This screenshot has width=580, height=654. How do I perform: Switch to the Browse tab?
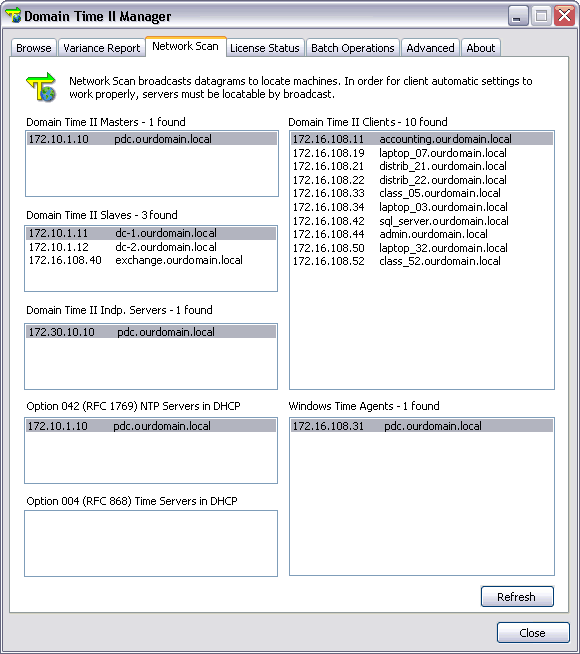pos(34,48)
